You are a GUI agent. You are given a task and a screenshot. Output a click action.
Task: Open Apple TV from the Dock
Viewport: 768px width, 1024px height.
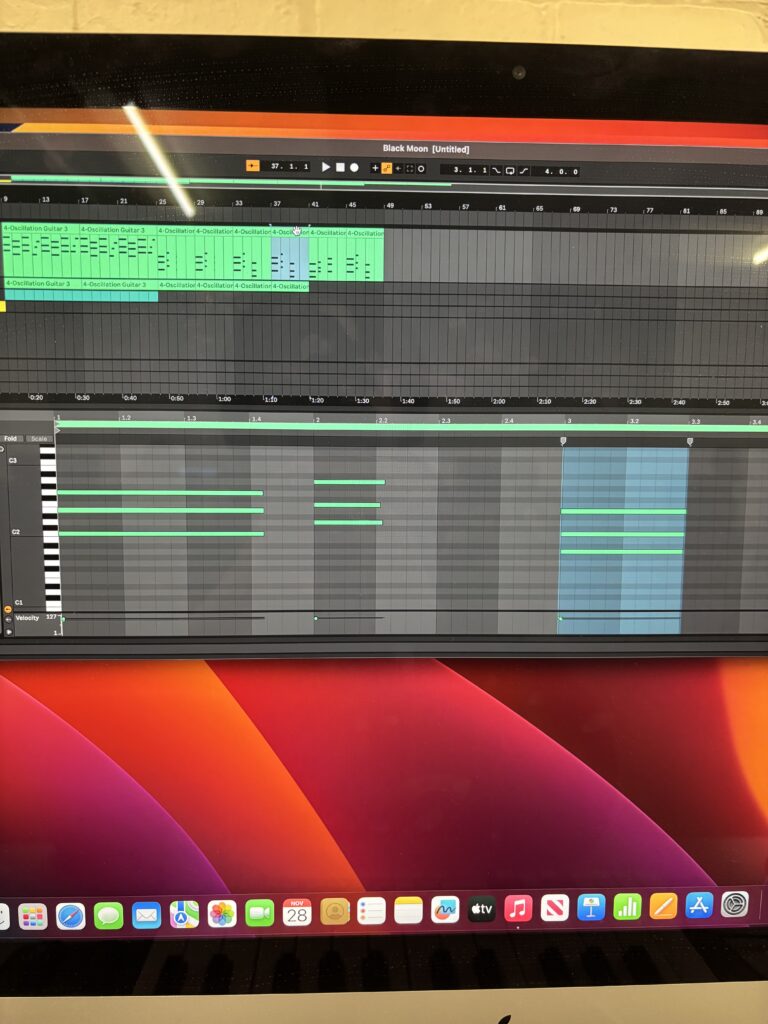482,909
